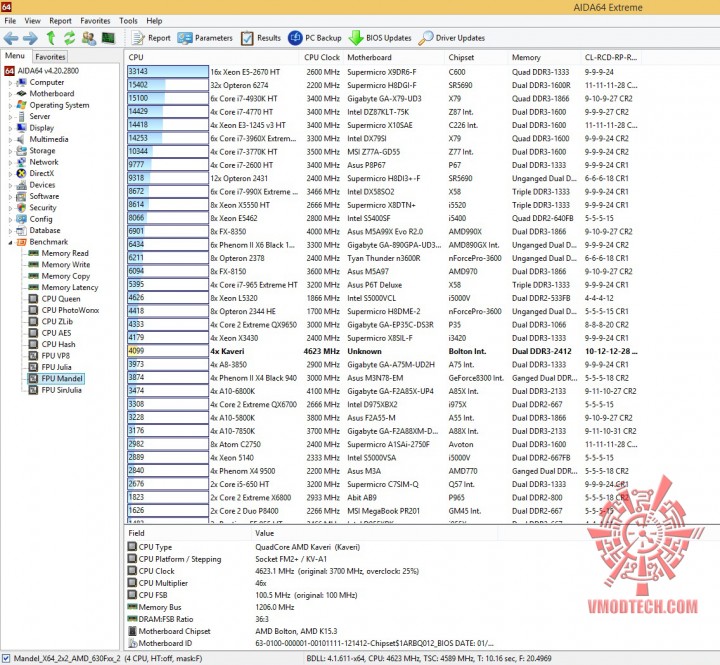Open the Favorites menu
Screen dimensions: 720x665
click(95, 21)
